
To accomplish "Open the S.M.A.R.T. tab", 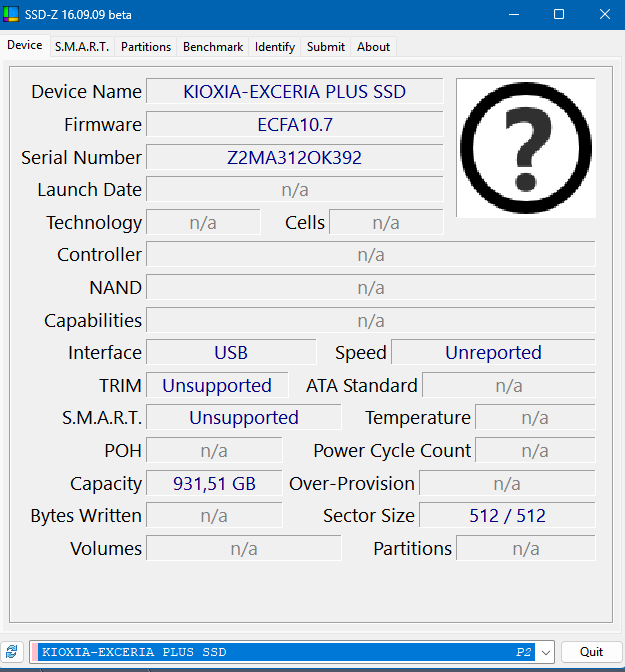I will pyautogui.click(x=82, y=47).
